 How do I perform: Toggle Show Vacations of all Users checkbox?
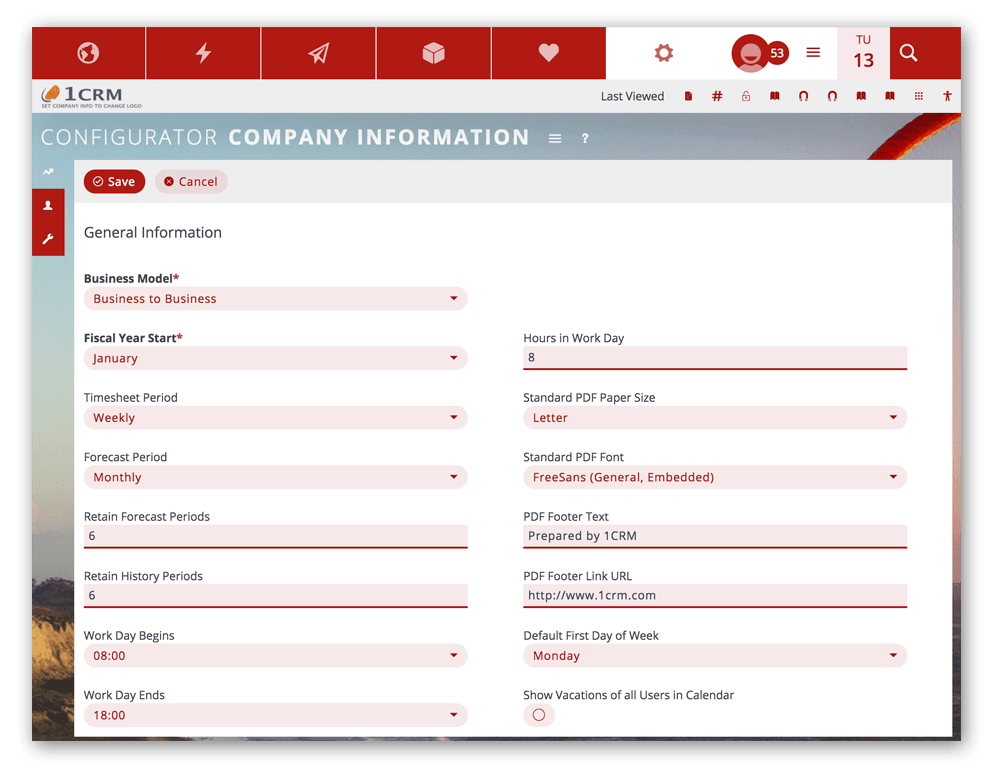pos(539,715)
